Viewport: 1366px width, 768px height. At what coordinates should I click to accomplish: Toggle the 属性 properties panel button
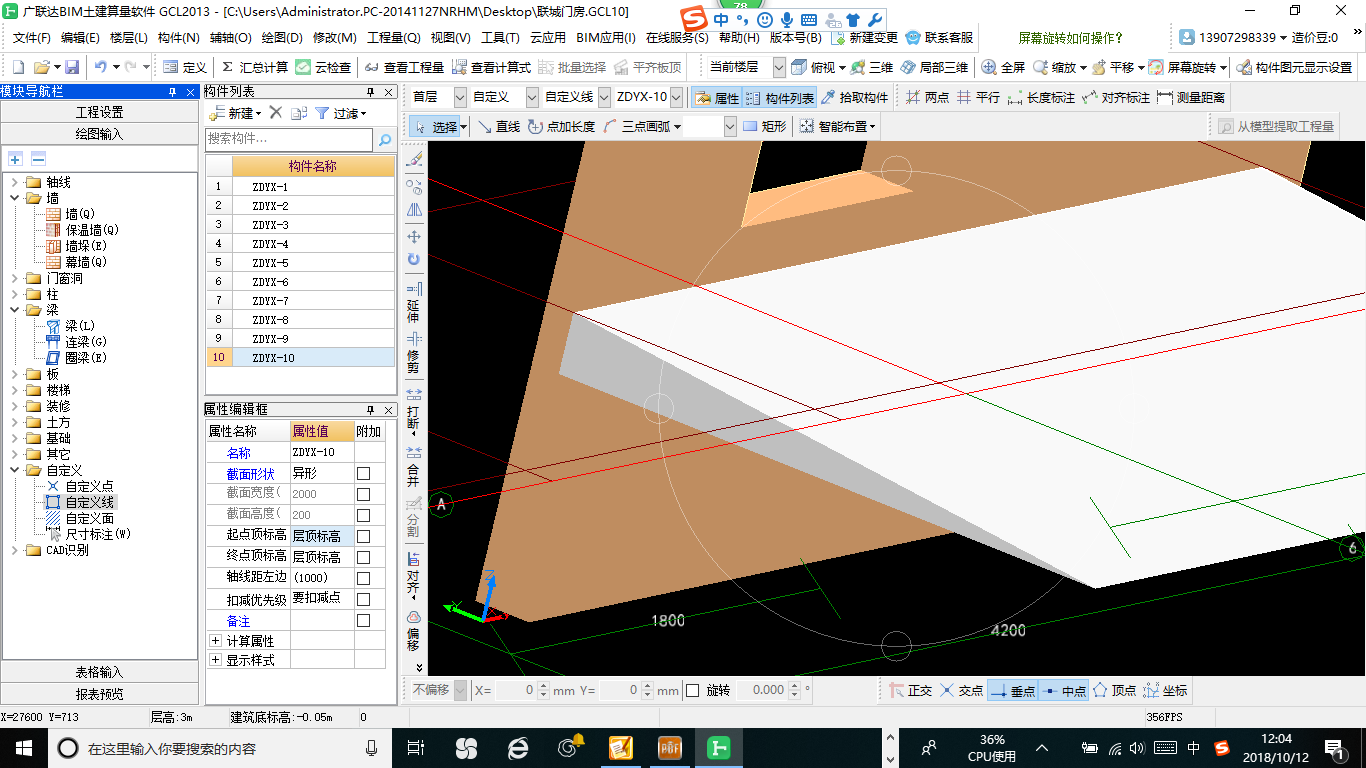pos(716,98)
